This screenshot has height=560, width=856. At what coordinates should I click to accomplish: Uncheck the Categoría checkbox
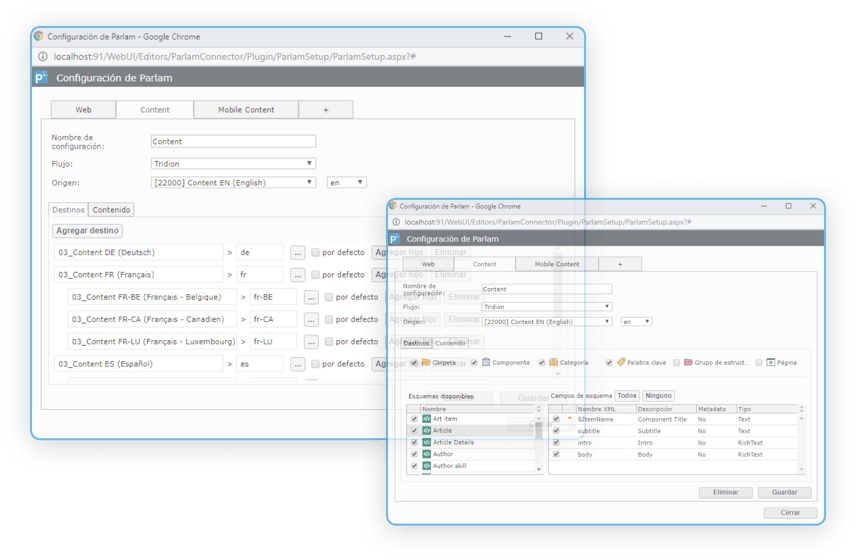pyautogui.click(x=541, y=363)
